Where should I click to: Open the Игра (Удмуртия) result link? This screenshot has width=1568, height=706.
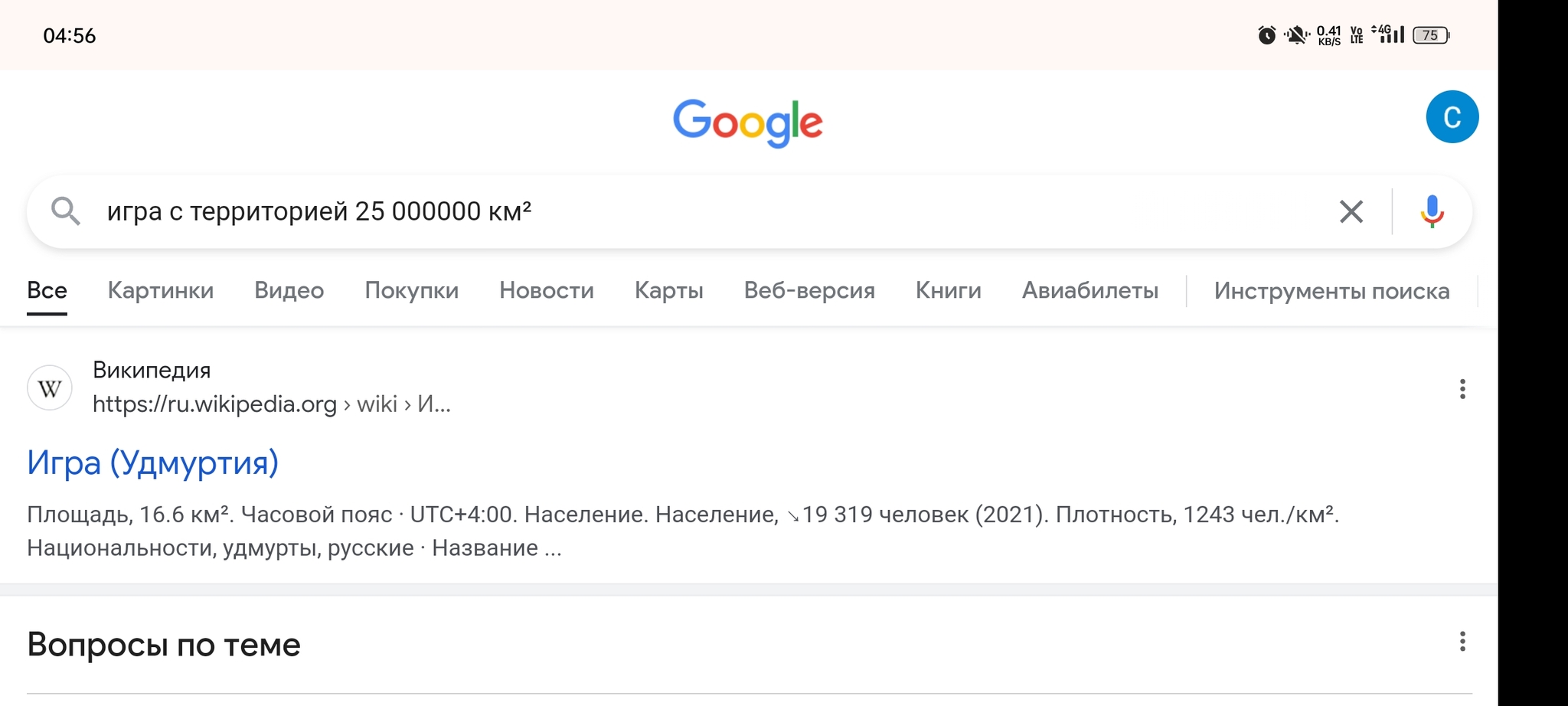pos(152,462)
